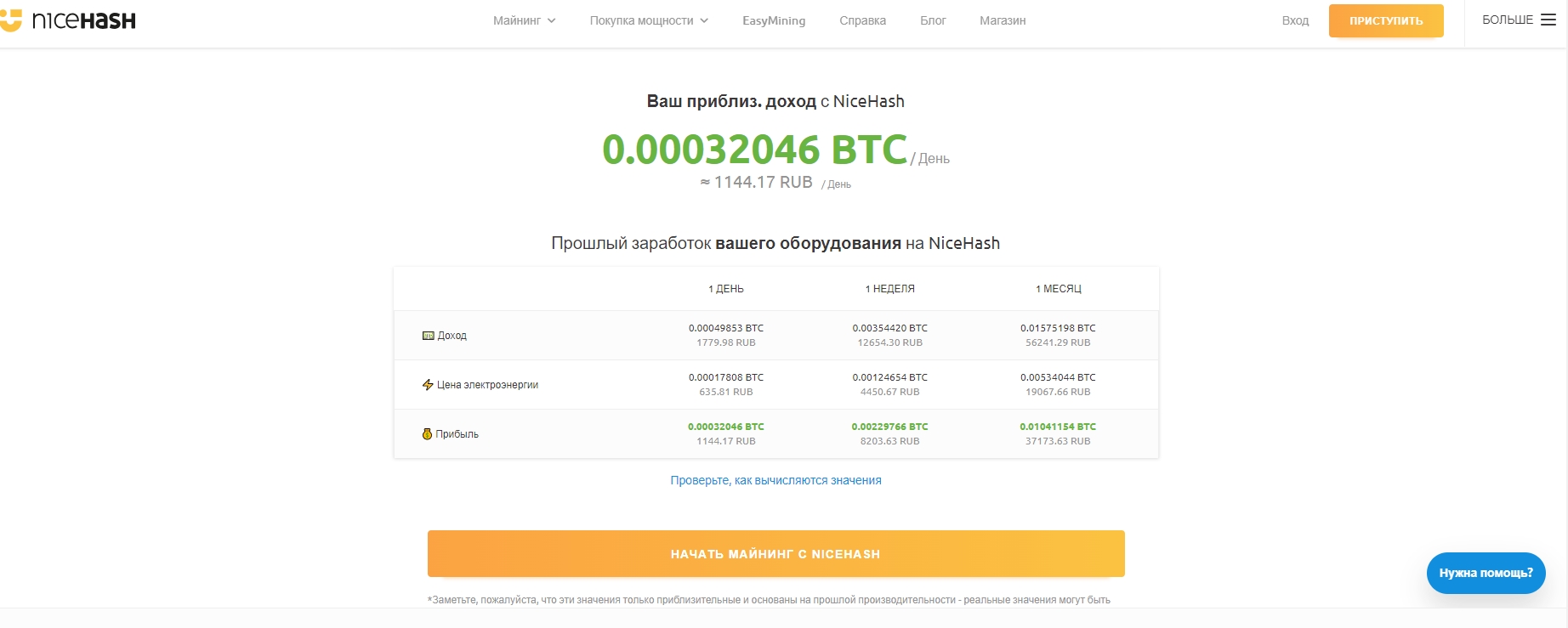Screen dimensions: 1568x628
Task: Click the Ваш приблиз. доход с NiceHash heading
Action: pos(775,101)
